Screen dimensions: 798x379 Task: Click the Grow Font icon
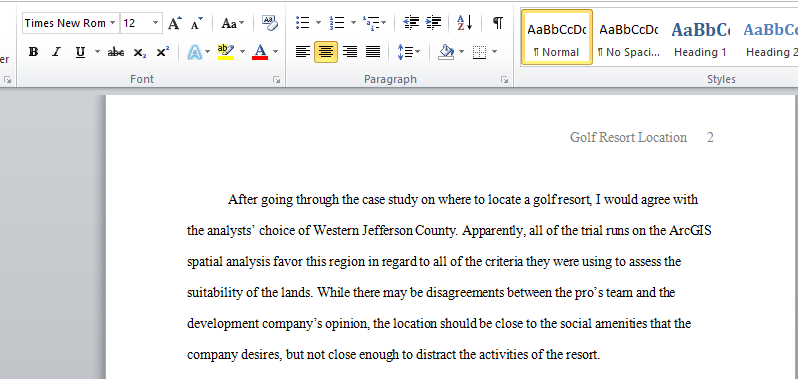(x=175, y=23)
